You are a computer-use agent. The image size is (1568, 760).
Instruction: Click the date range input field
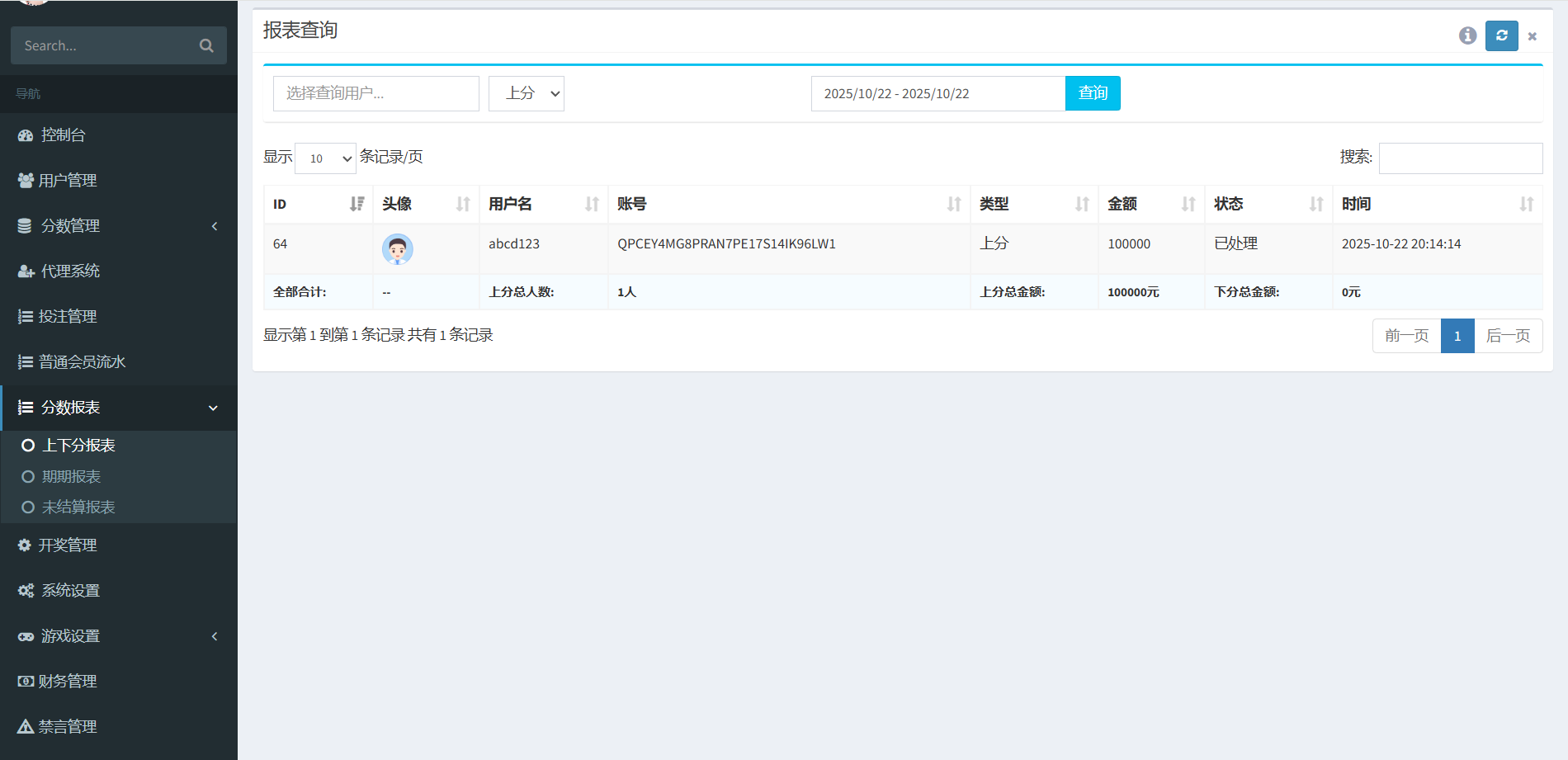pyautogui.click(x=937, y=93)
